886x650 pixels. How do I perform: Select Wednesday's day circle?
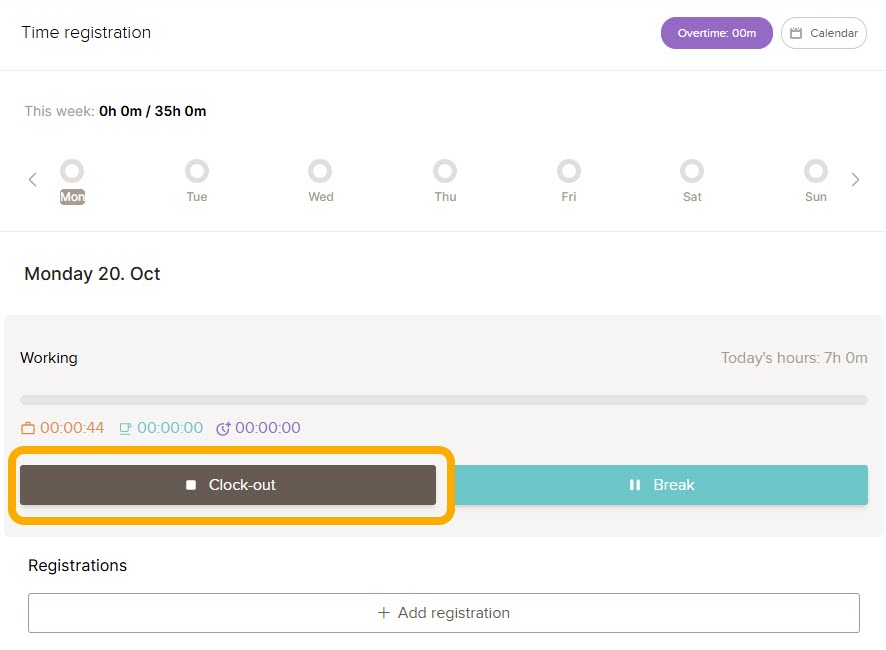(x=320, y=171)
